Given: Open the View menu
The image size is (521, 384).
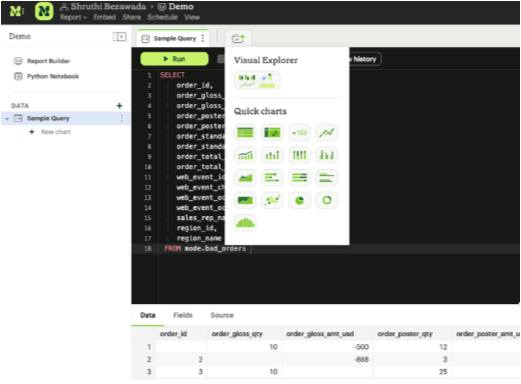Looking at the screenshot, I should (192, 17).
